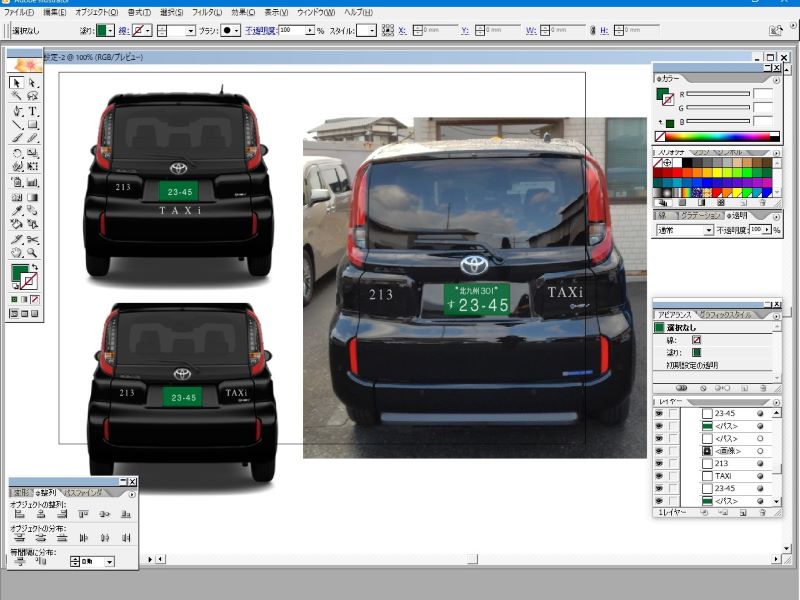Screen dimensions: 800x600
Task: Open fill color dropdown in control bar
Action: pyautogui.click(x=110, y=31)
